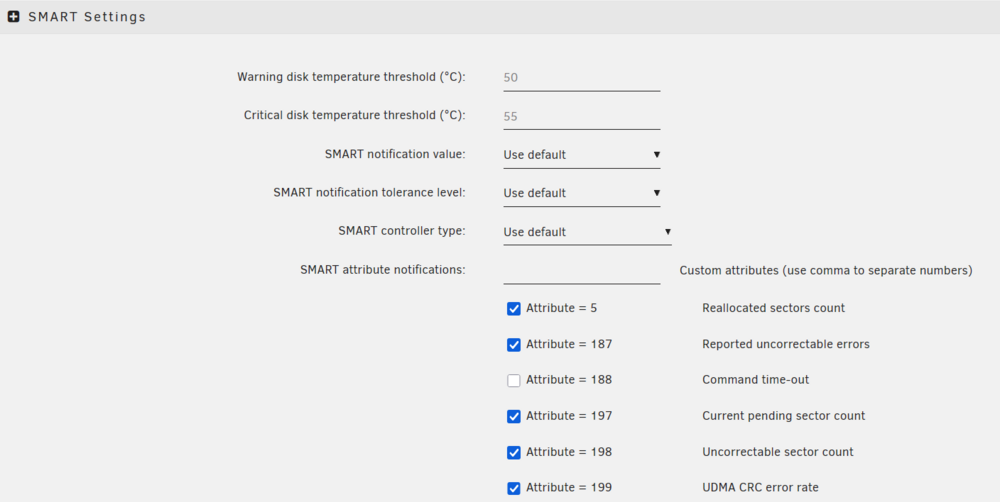Viewport: 1000px width, 502px height.
Task: Click the arrow of SMART notification value
Action: (x=657, y=154)
